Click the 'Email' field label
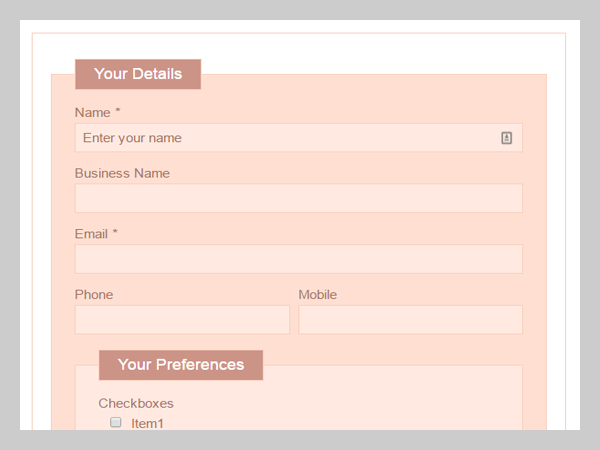This screenshot has width=600, height=450. (91, 234)
